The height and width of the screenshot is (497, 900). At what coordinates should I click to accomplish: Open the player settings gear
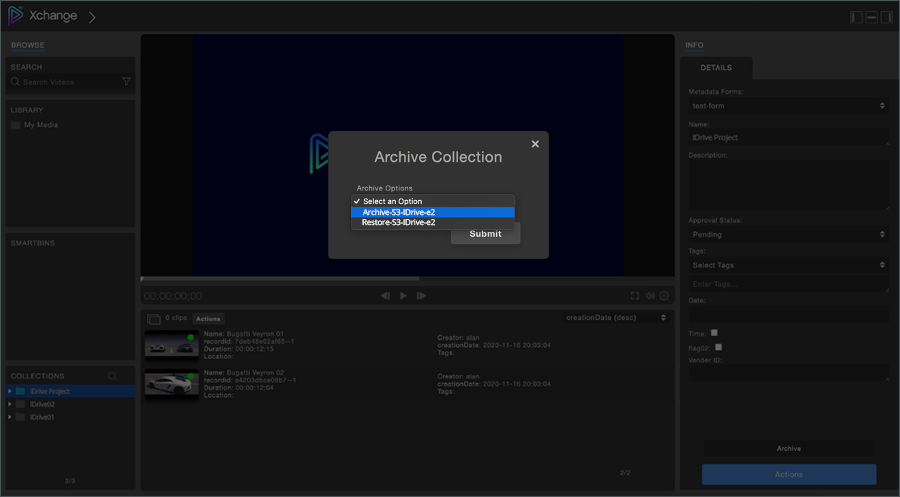664,296
